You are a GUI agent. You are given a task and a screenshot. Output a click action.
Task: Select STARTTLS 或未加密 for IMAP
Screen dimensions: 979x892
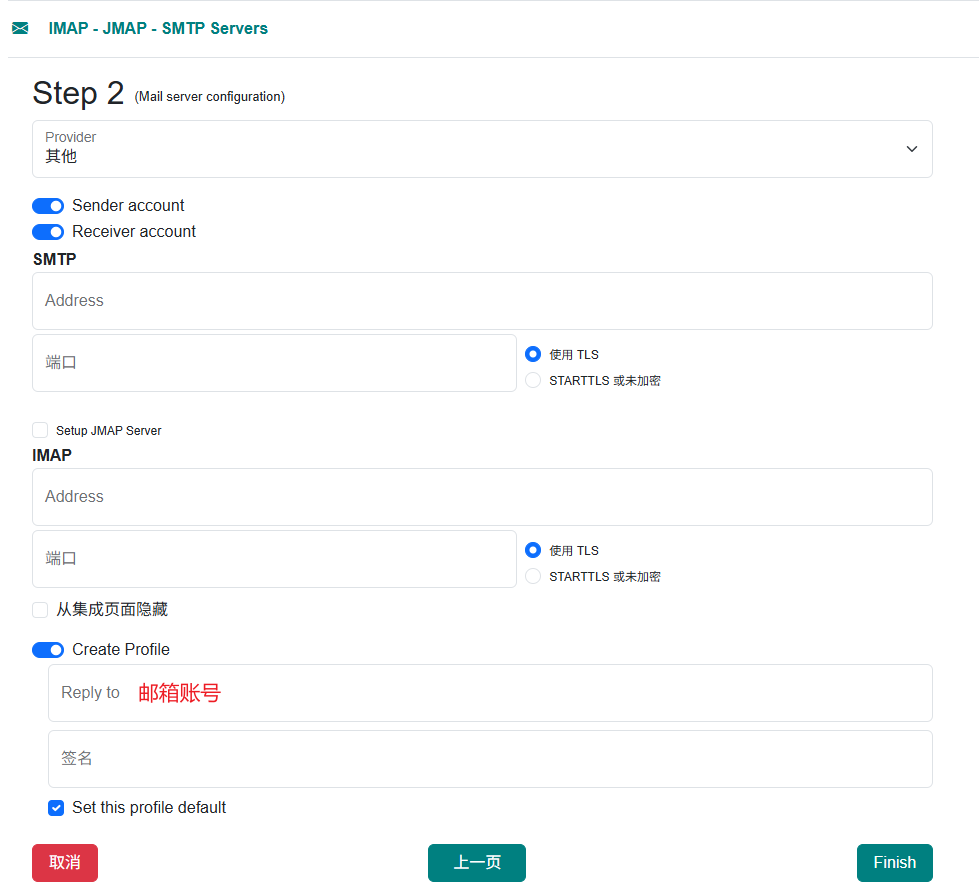[x=532, y=576]
